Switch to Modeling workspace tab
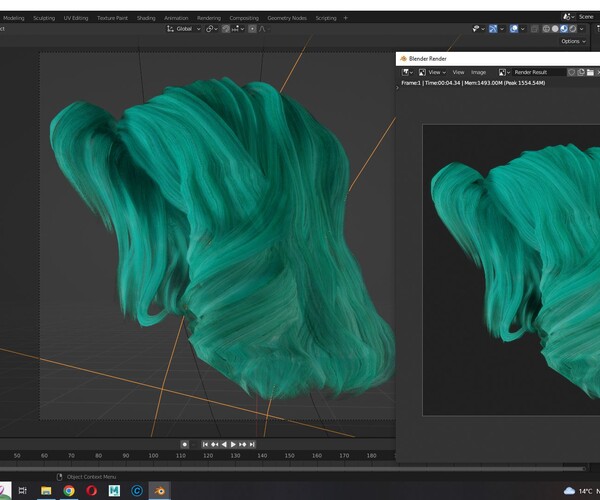 point(13,18)
